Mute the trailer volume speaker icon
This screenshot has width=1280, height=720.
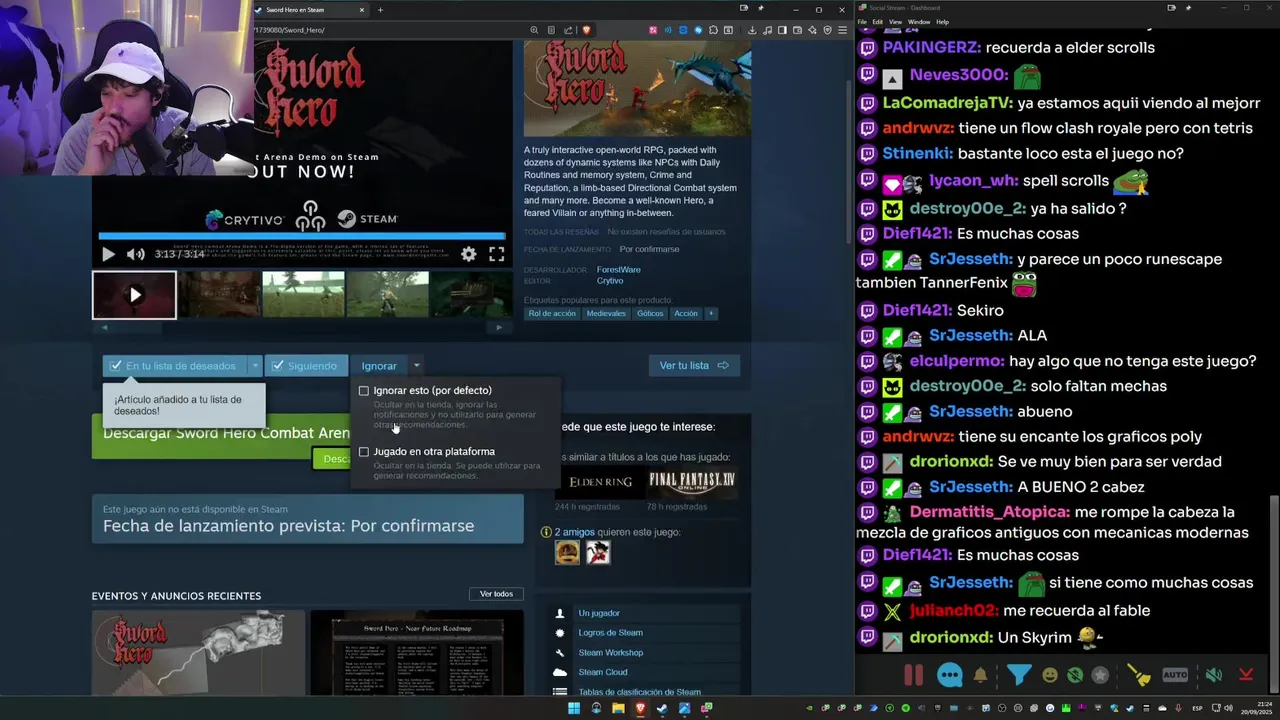(135, 254)
